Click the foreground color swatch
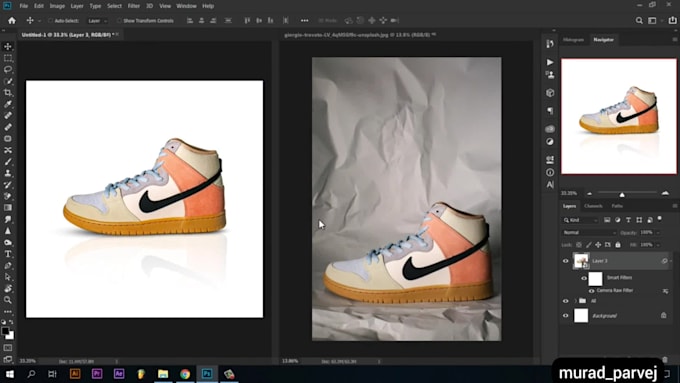680x383 pixels. (x=5, y=331)
